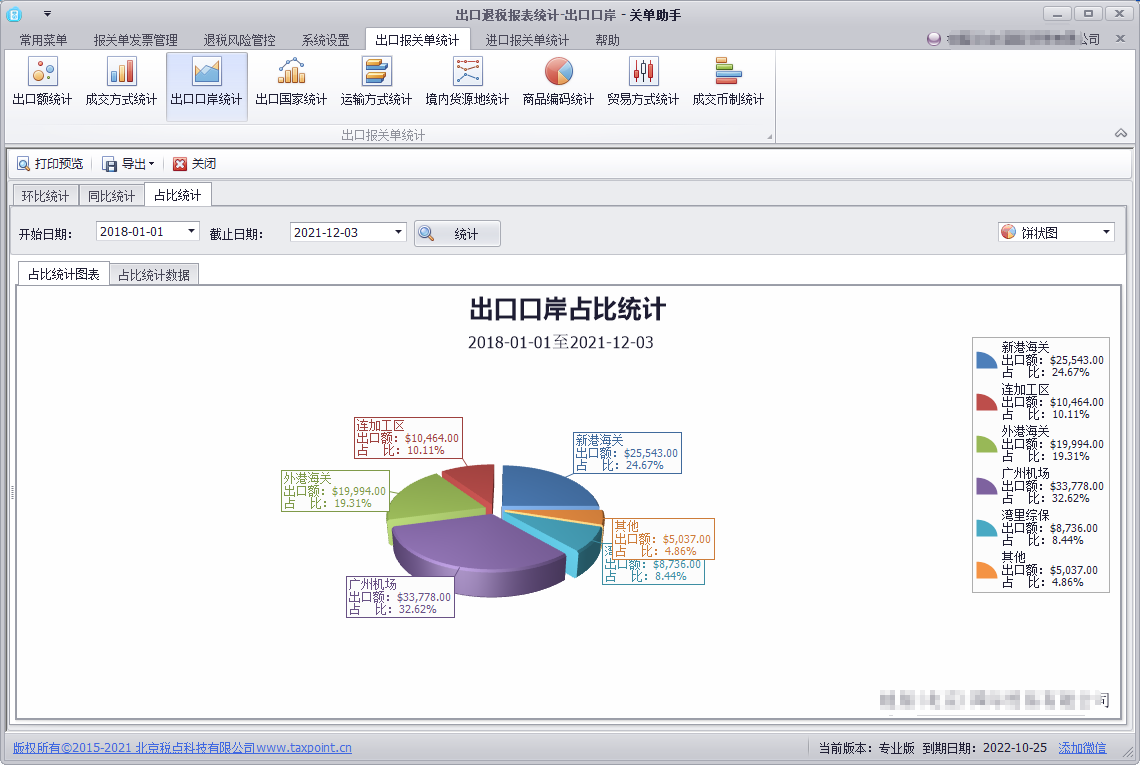Switch to 报关单发票管理 ribbon tab
The height and width of the screenshot is (765, 1140).
136,40
